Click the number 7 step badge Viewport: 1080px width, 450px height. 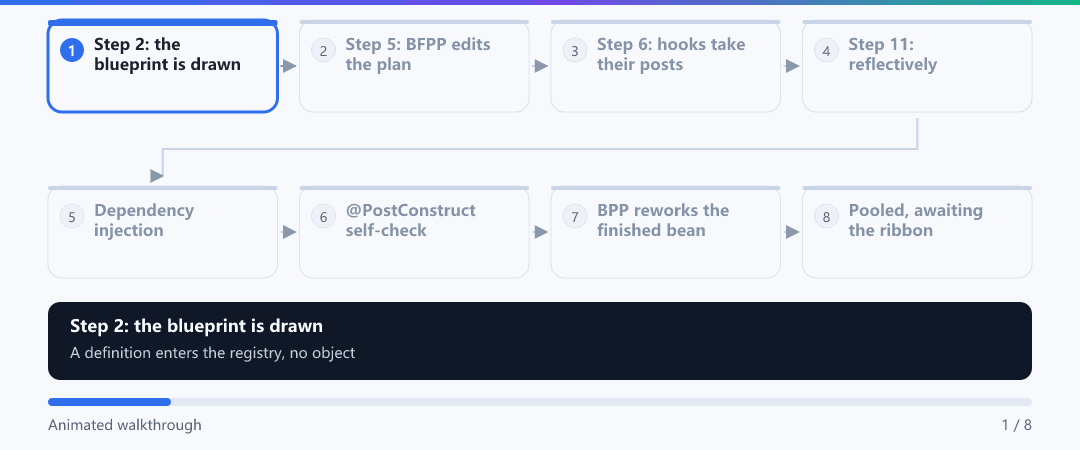pyautogui.click(x=574, y=216)
